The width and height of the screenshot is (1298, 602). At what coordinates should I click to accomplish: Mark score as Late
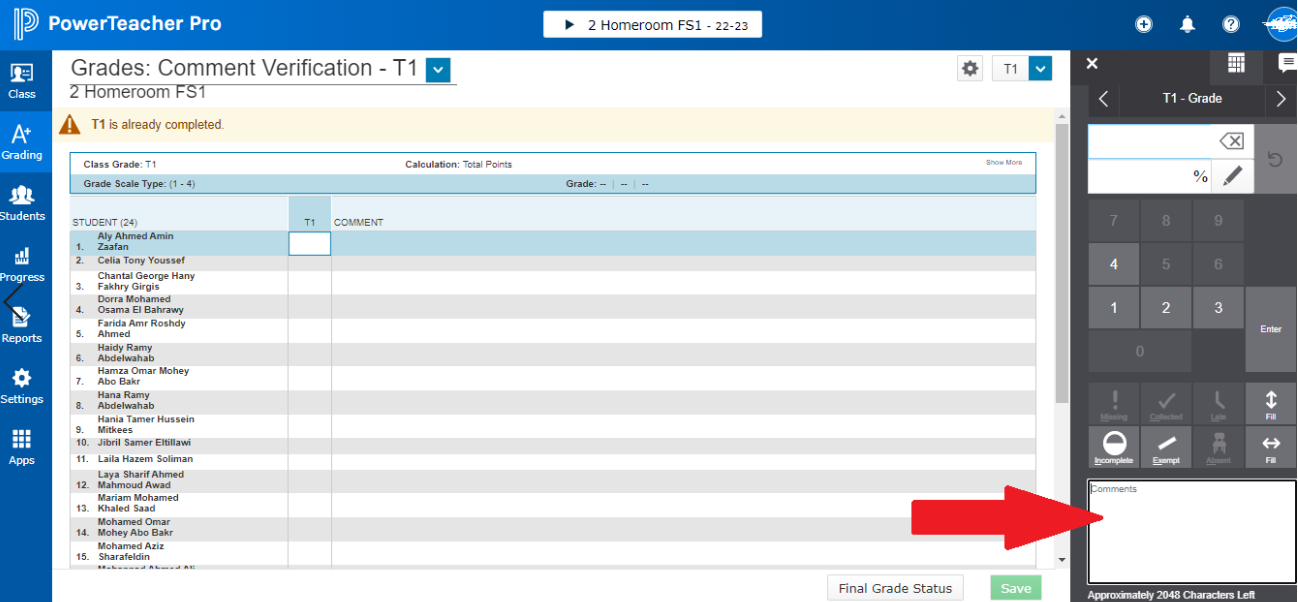(1218, 404)
